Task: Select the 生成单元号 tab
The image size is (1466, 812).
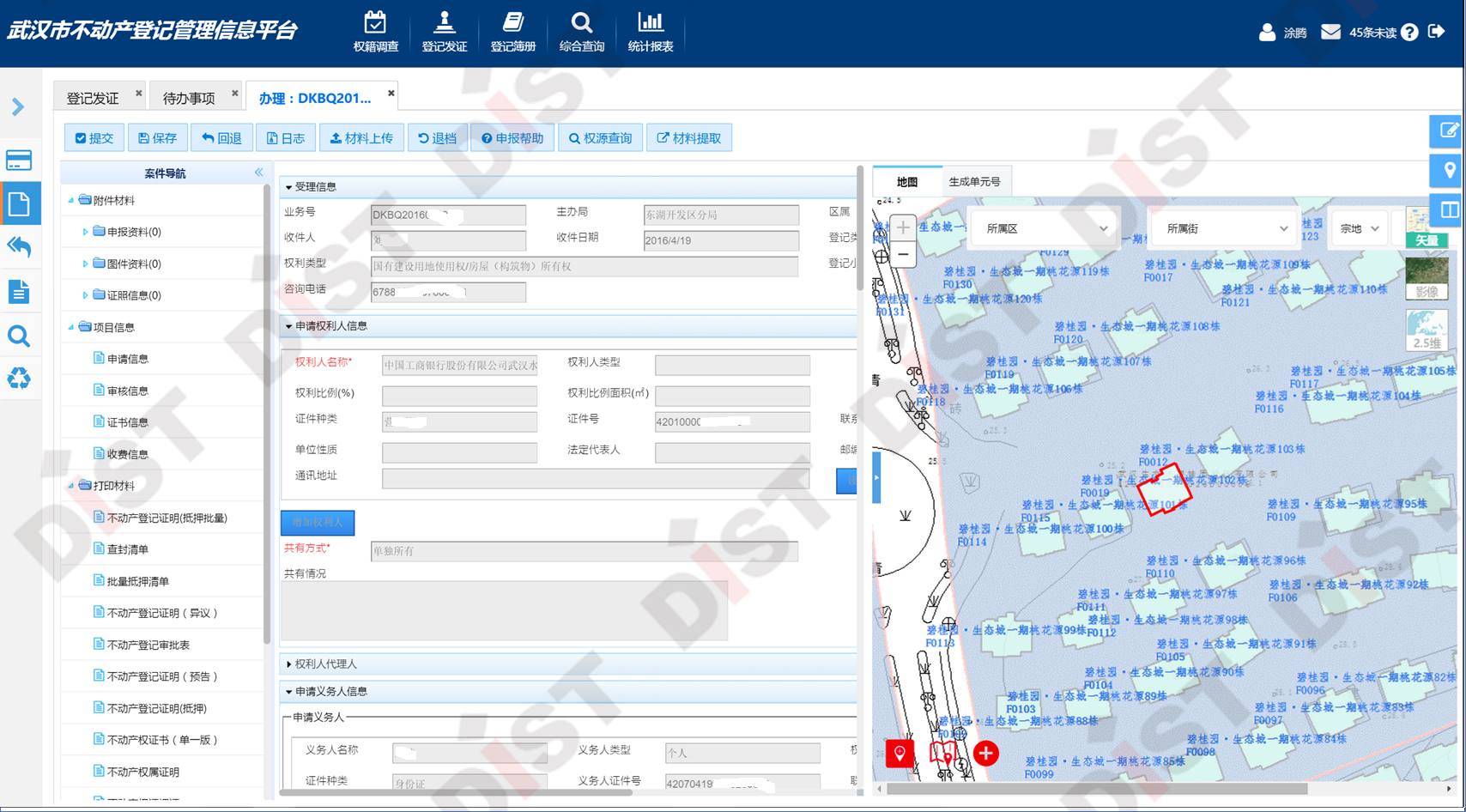Action: point(974,182)
